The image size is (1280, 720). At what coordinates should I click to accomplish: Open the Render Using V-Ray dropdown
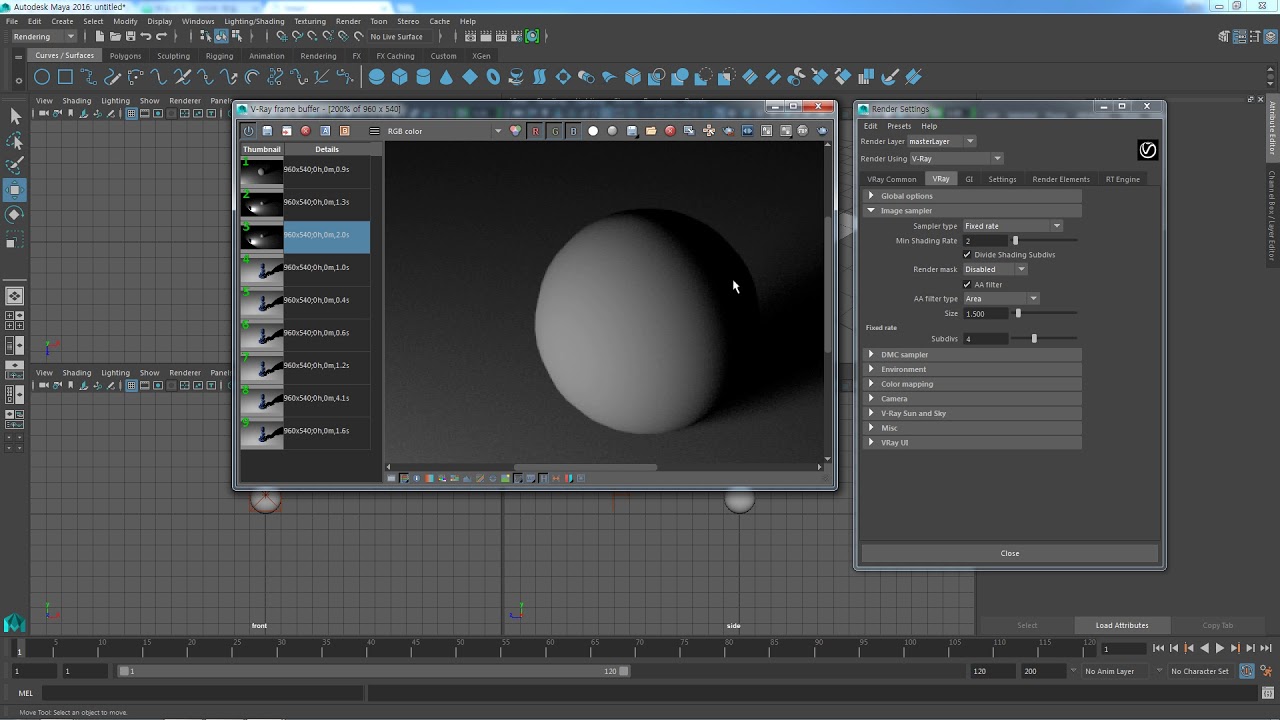tap(955, 159)
